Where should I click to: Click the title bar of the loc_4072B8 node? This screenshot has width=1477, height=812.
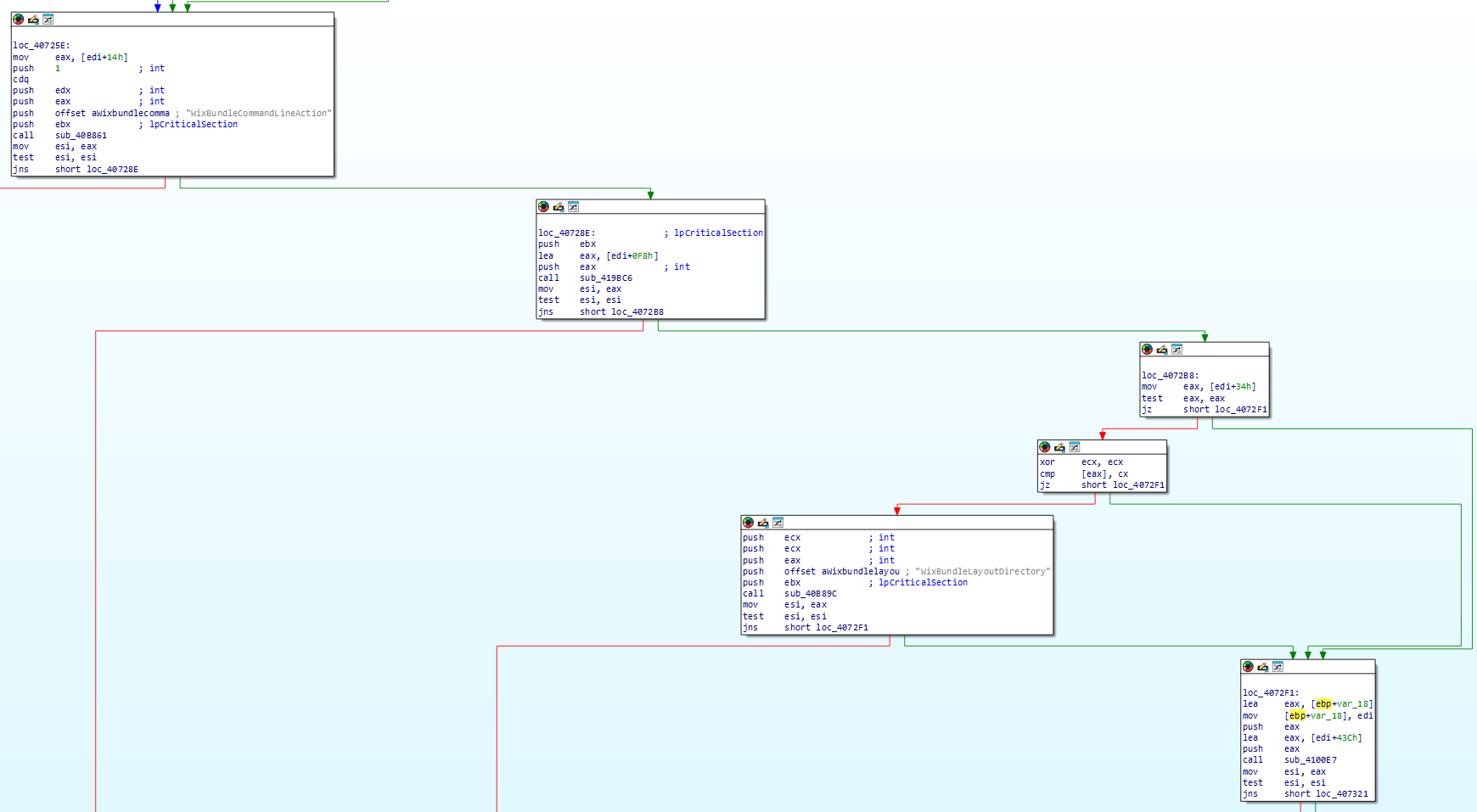pos(1222,350)
